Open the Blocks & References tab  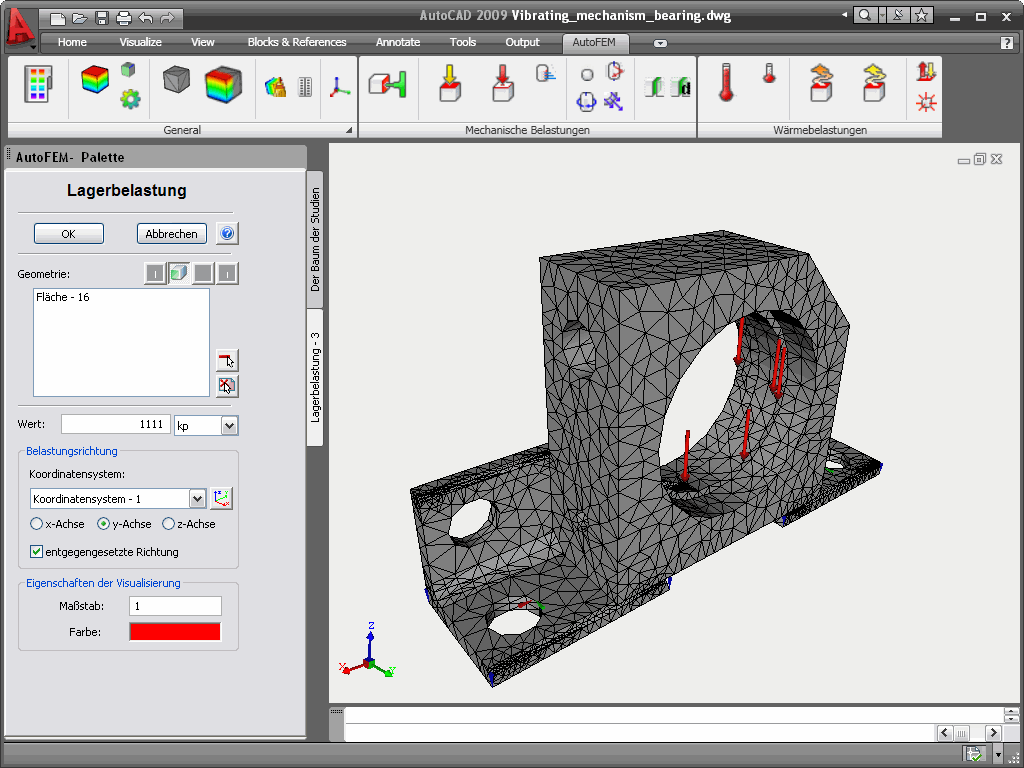tap(297, 42)
